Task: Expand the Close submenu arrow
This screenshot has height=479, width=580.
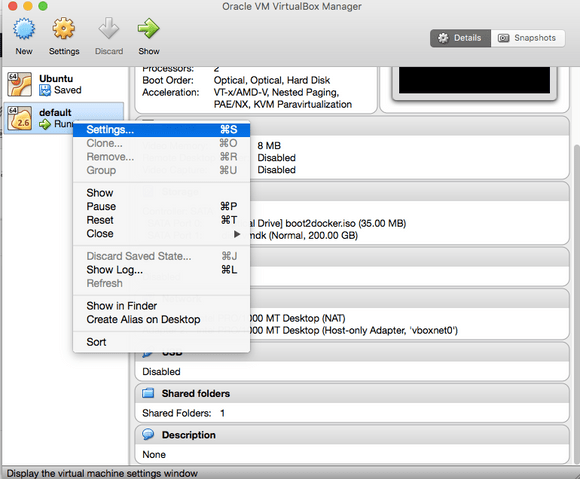Action: [237, 234]
